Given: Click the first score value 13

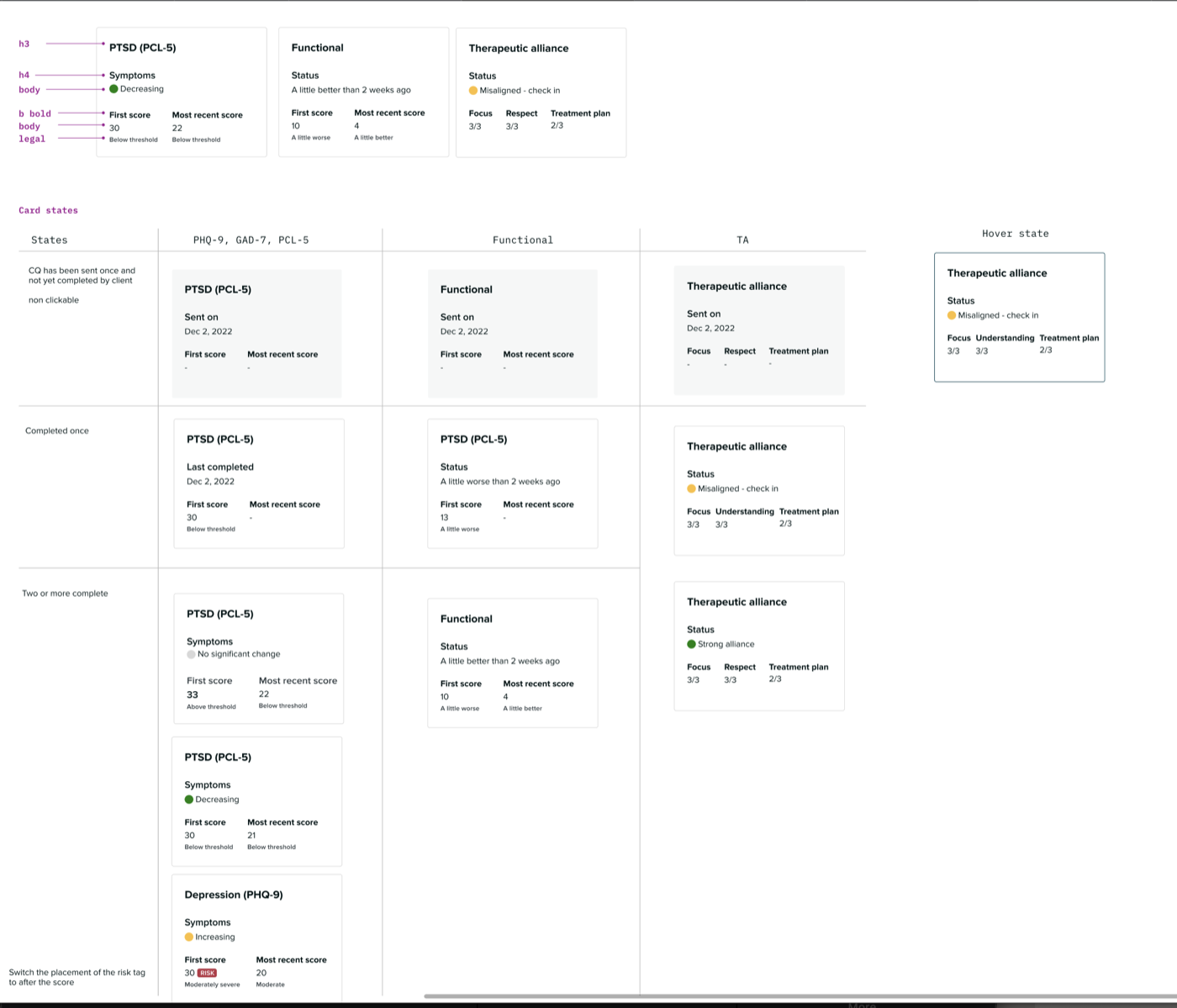Looking at the screenshot, I should [x=444, y=518].
